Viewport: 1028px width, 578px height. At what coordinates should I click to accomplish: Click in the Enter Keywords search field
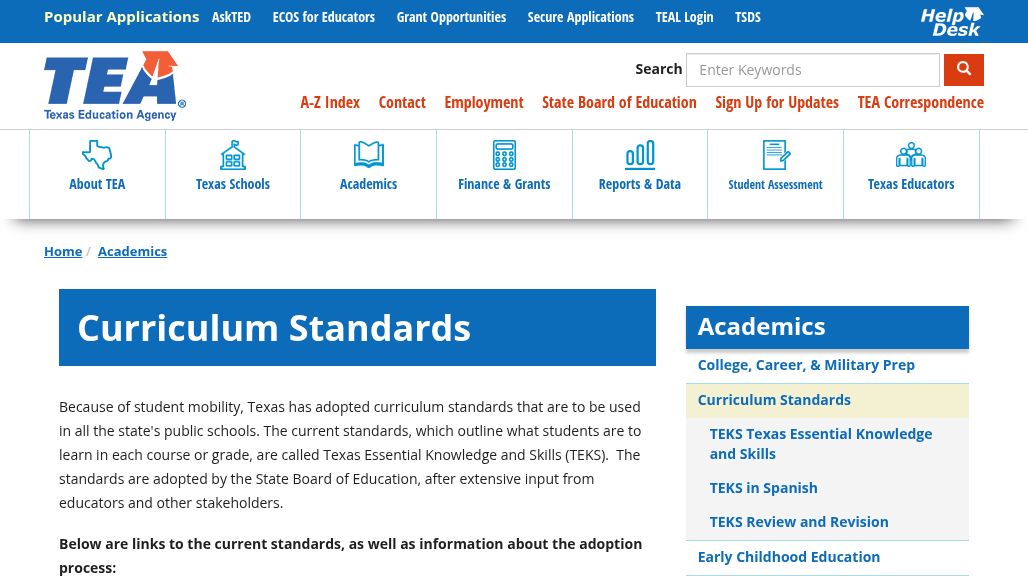812,70
